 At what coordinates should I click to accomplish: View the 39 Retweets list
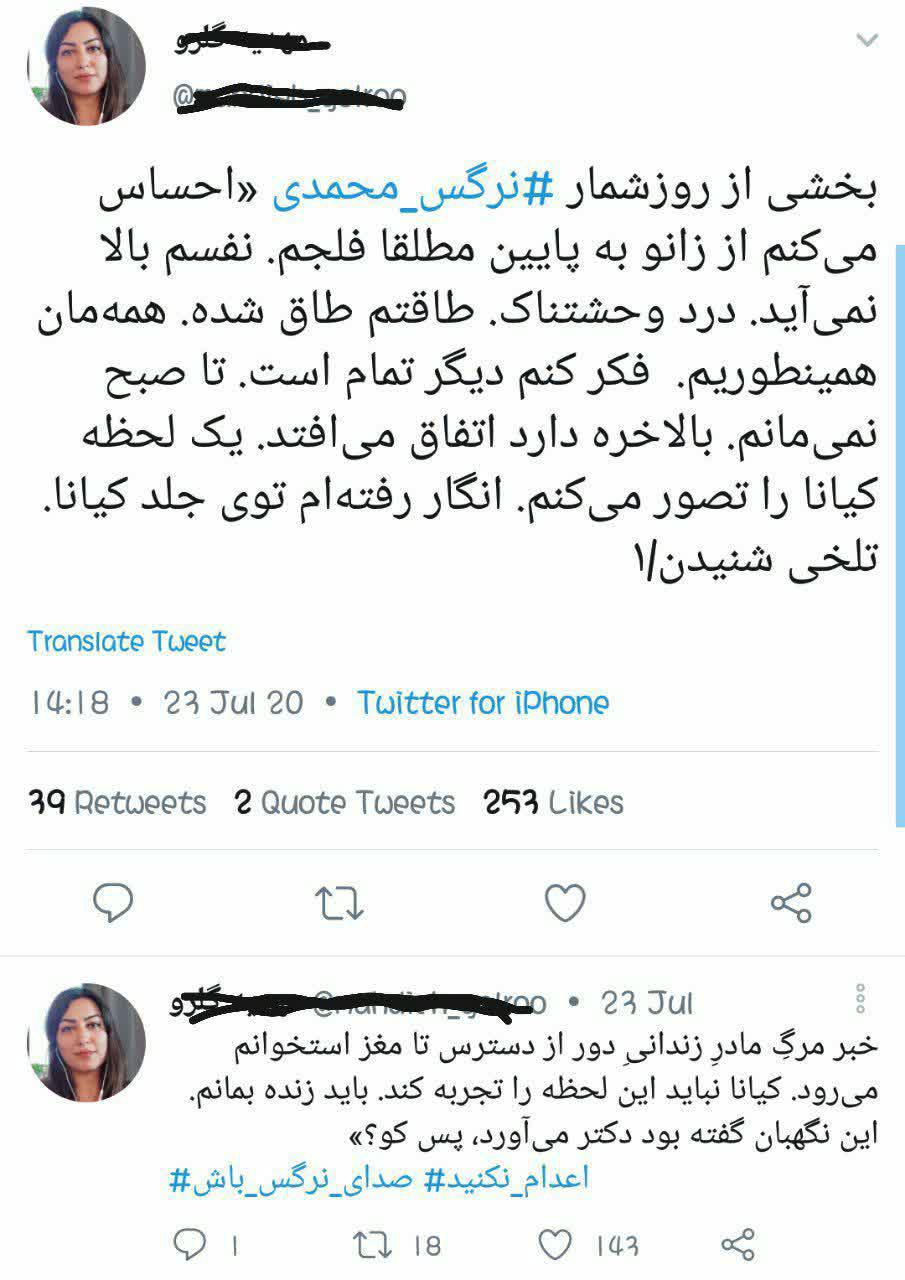coord(117,803)
